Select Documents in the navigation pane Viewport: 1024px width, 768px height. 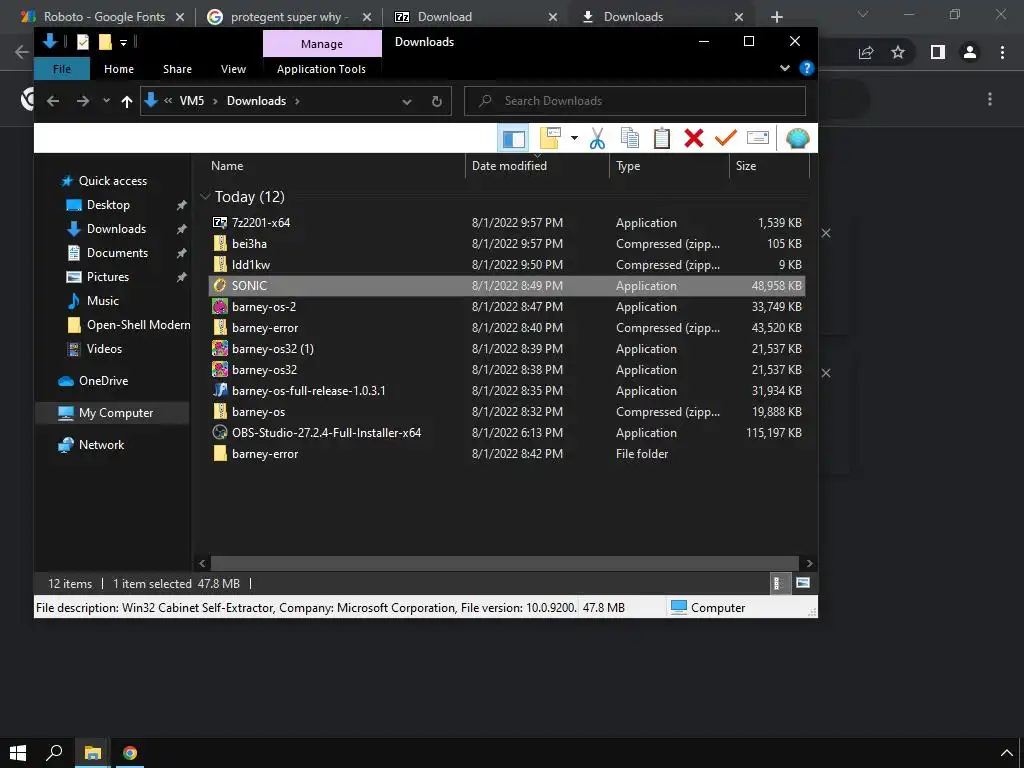coord(117,253)
